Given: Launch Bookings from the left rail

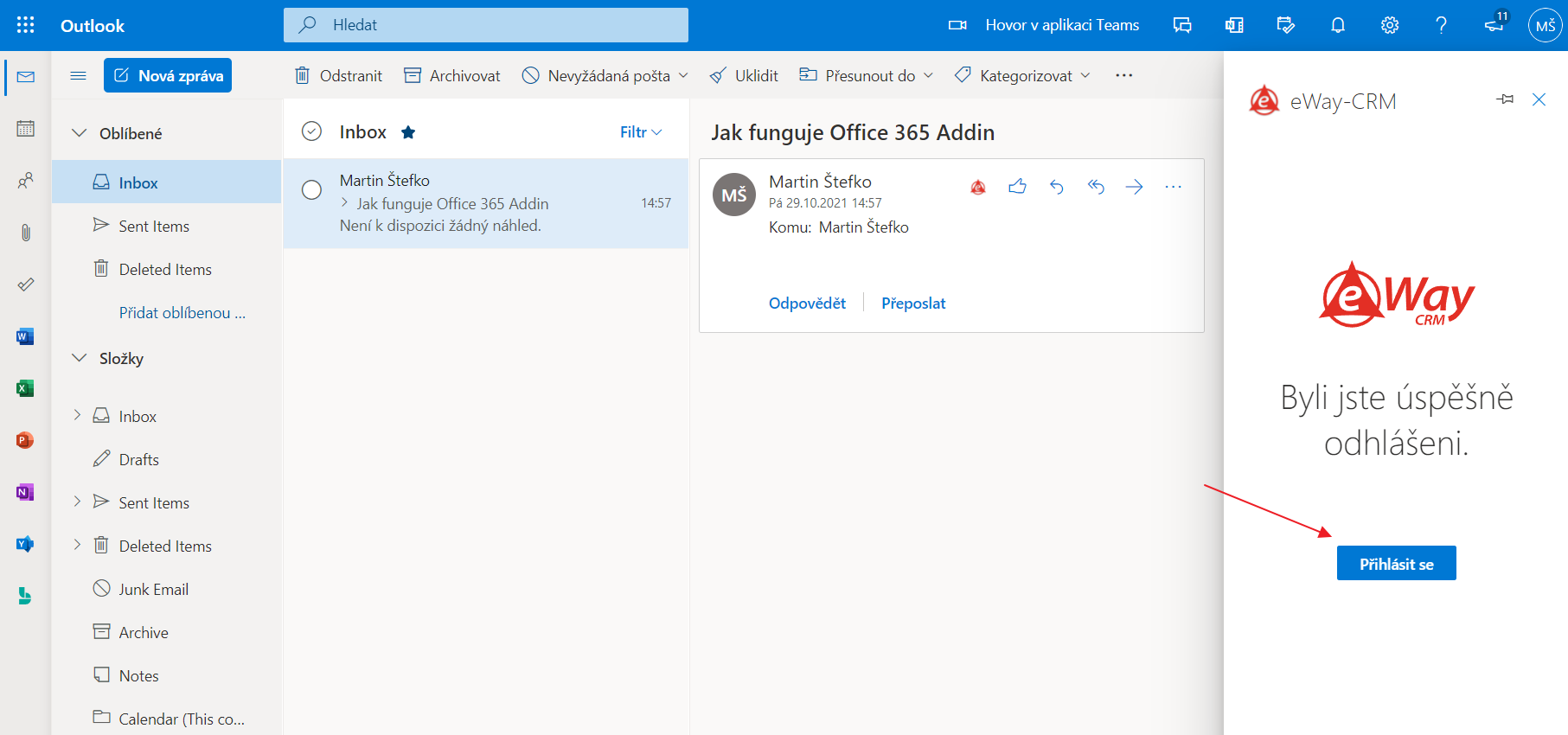Looking at the screenshot, I should click(25, 596).
